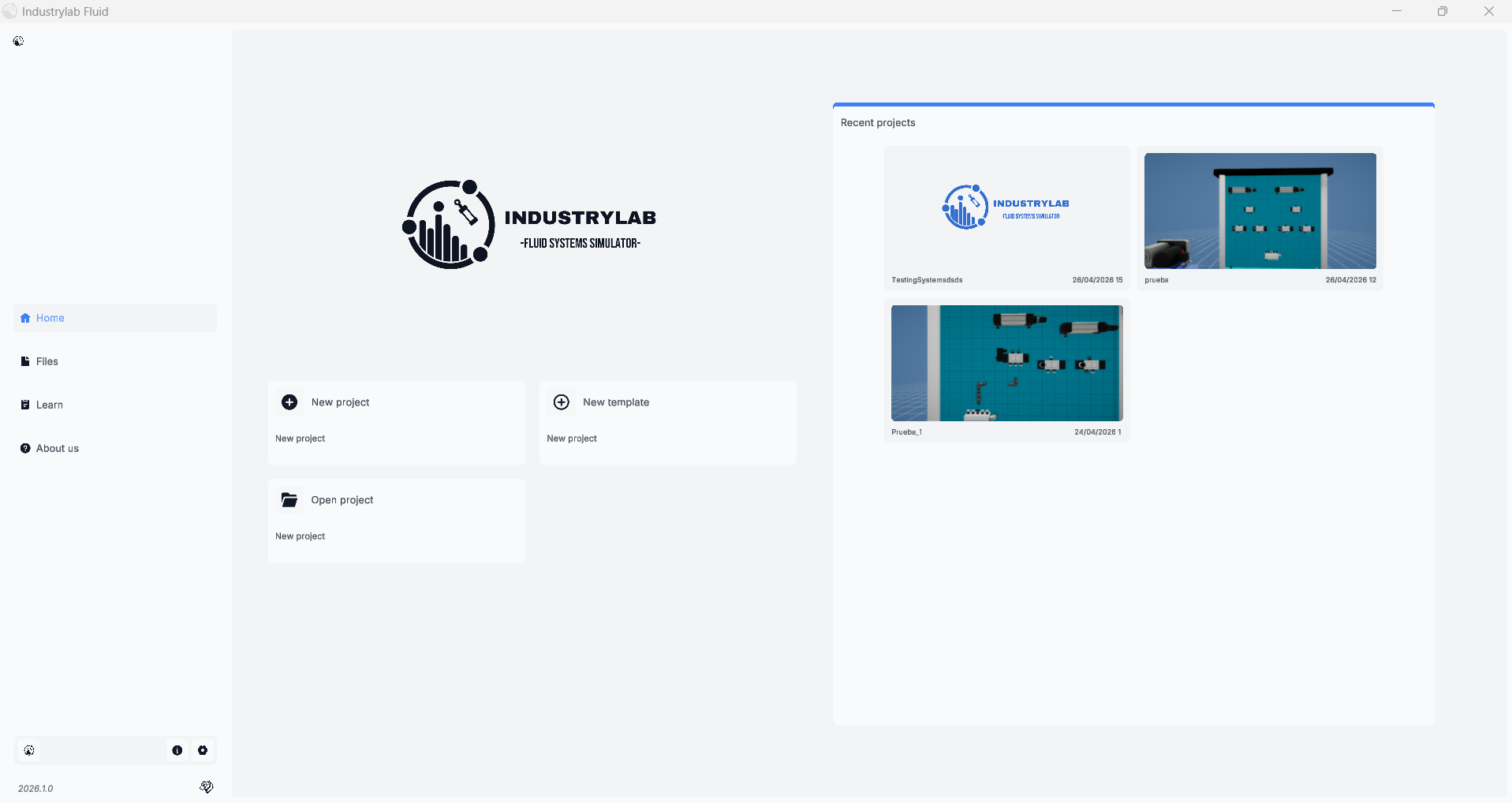
Task: Switch to the Learn section
Action: click(x=115, y=405)
